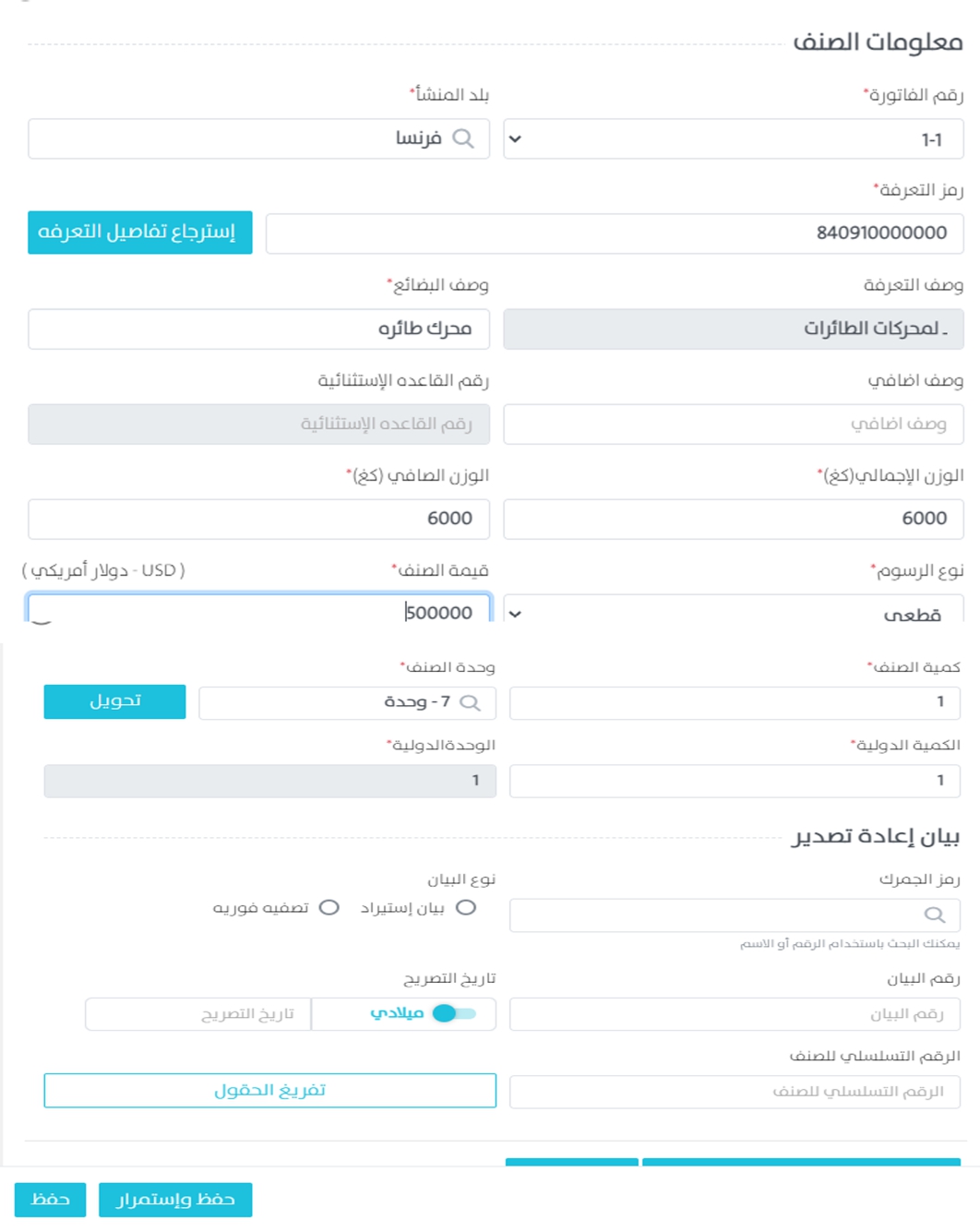Focus the رمز التعرفة input field

coord(614,233)
